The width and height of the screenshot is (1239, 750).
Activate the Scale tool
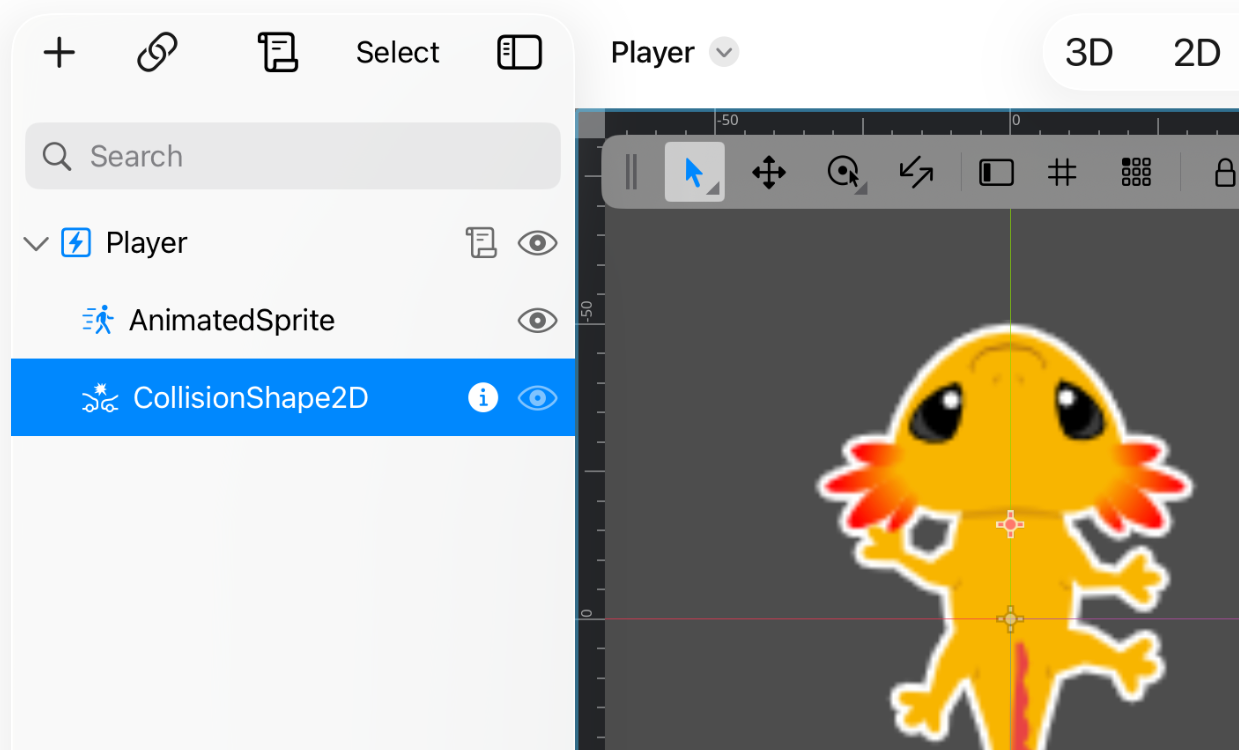(916, 172)
